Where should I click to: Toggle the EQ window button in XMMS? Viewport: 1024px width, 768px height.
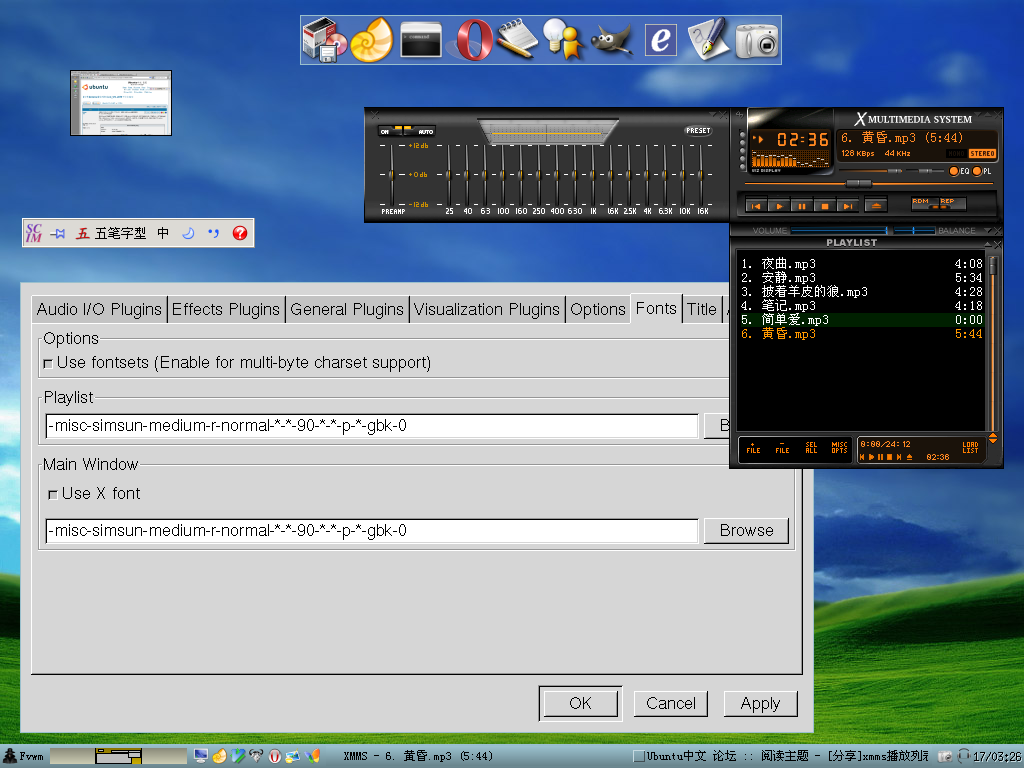pyautogui.click(x=959, y=171)
